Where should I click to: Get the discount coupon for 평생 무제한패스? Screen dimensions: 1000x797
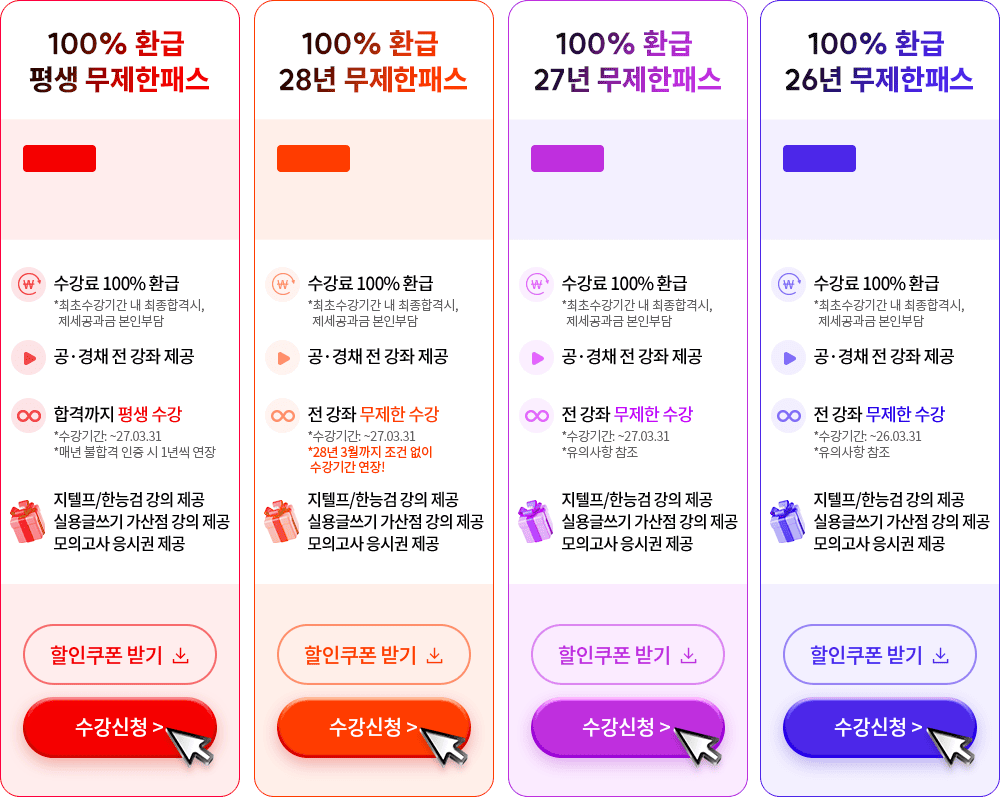(x=120, y=655)
